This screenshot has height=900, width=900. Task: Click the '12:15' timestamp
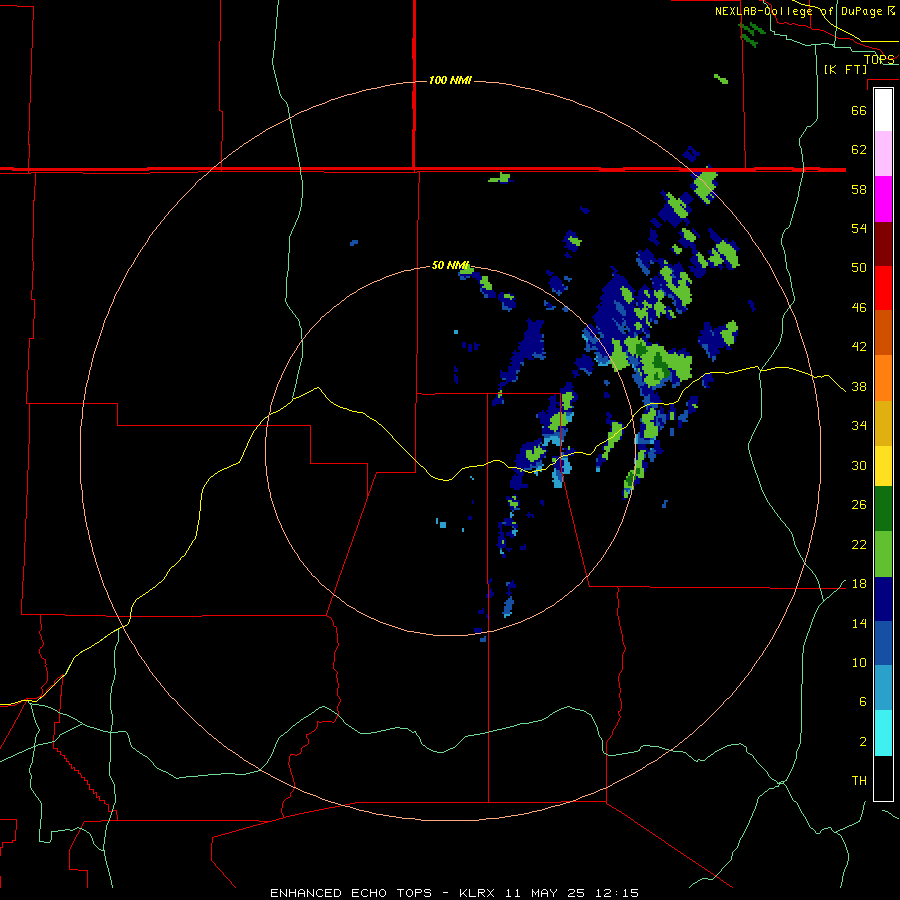[615, 893]
